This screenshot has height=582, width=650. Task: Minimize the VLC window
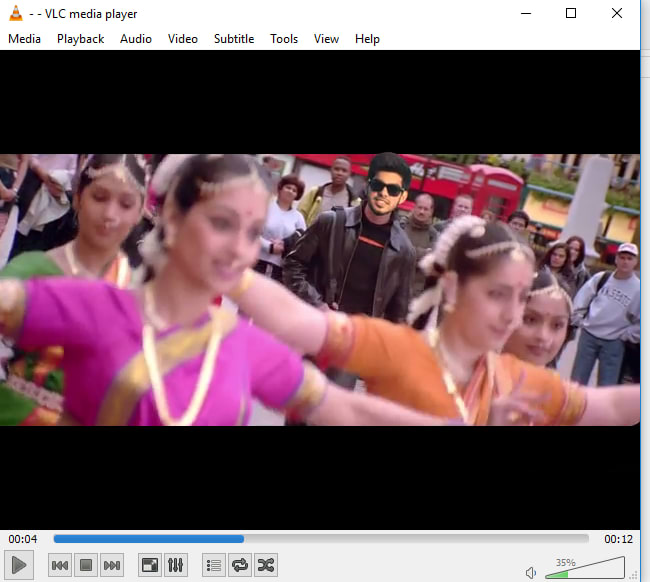(x=526, y=13)
